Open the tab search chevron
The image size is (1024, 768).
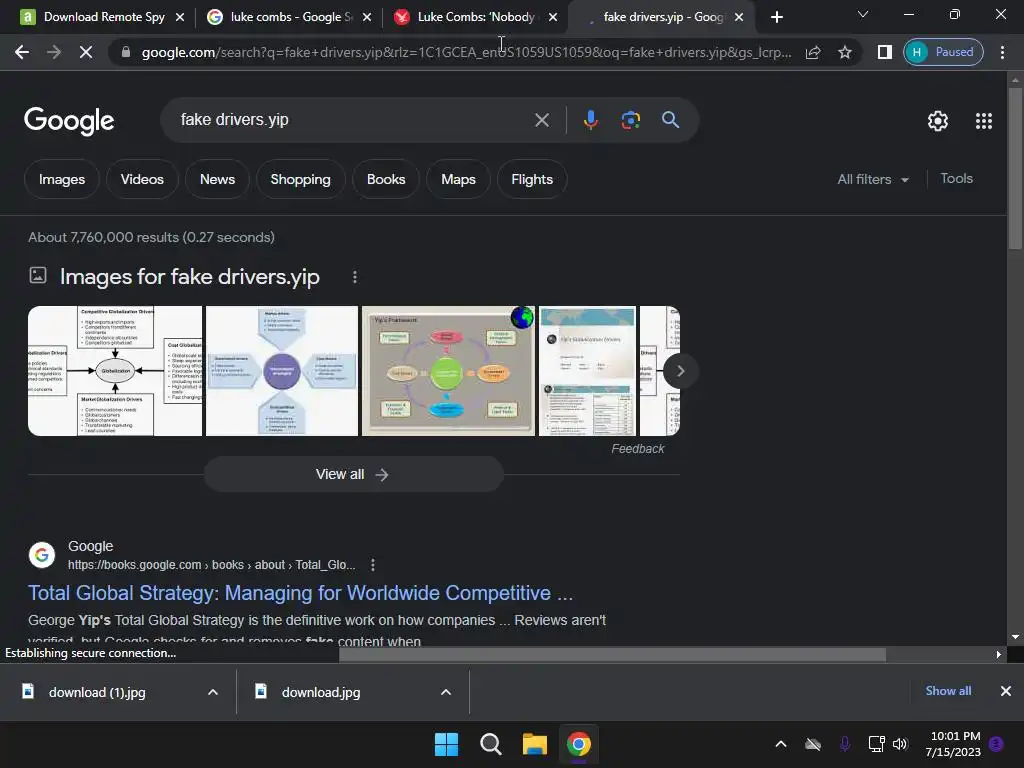[863, 14]
